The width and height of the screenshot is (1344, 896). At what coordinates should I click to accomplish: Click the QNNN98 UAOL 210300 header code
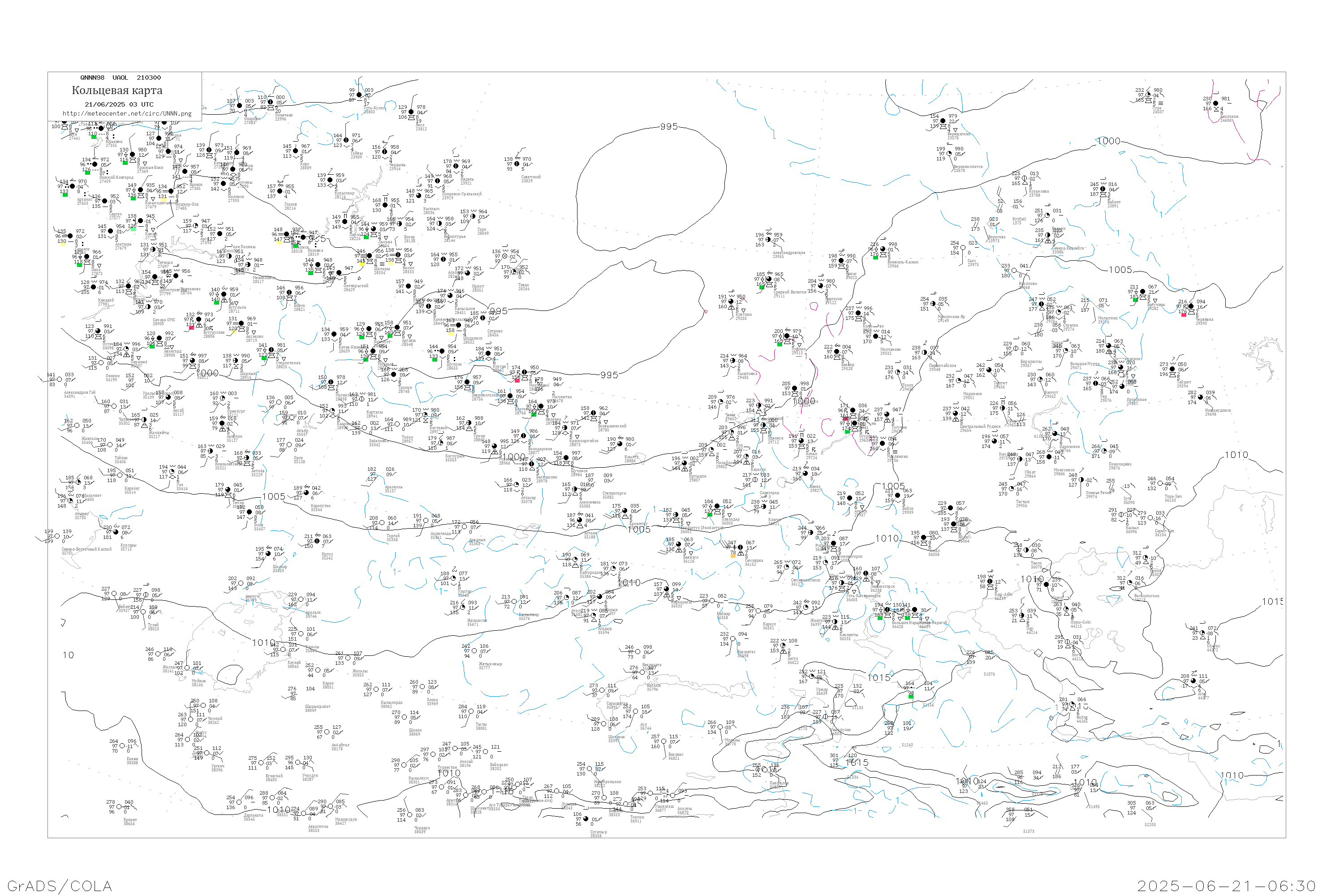(x=121, y=78)
